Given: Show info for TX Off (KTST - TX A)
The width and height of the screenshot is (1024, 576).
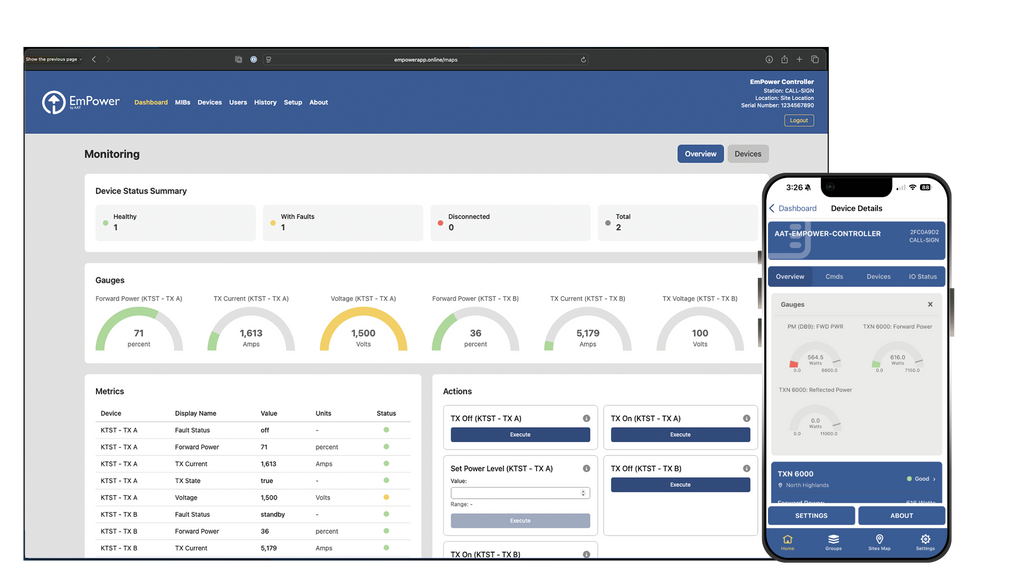Looking at the screenshot, I should [586, 419].
